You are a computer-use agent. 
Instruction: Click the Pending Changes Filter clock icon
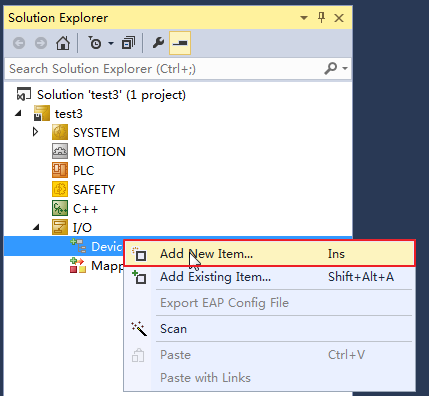pyautogui.click(x=95, y=43)
